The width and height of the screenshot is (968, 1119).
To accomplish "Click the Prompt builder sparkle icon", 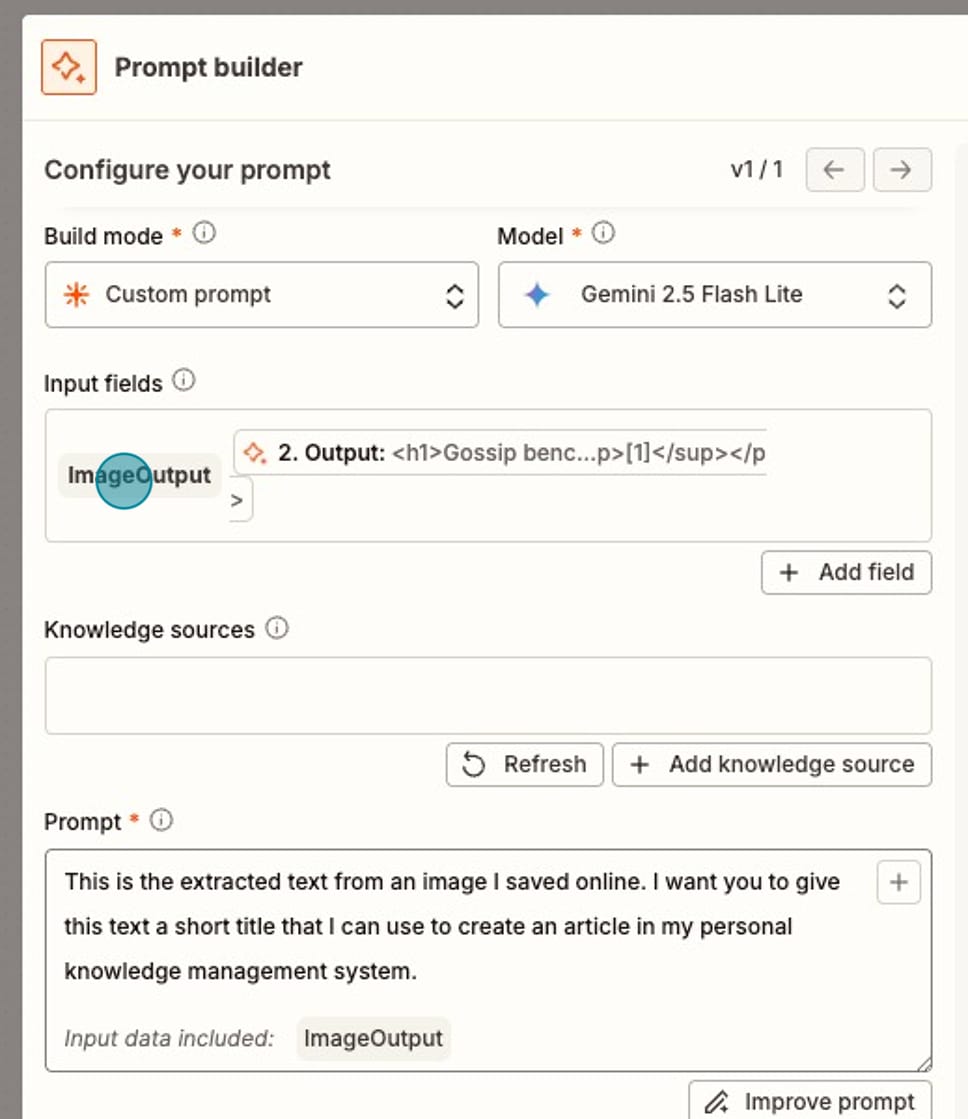I will point(67,67).
